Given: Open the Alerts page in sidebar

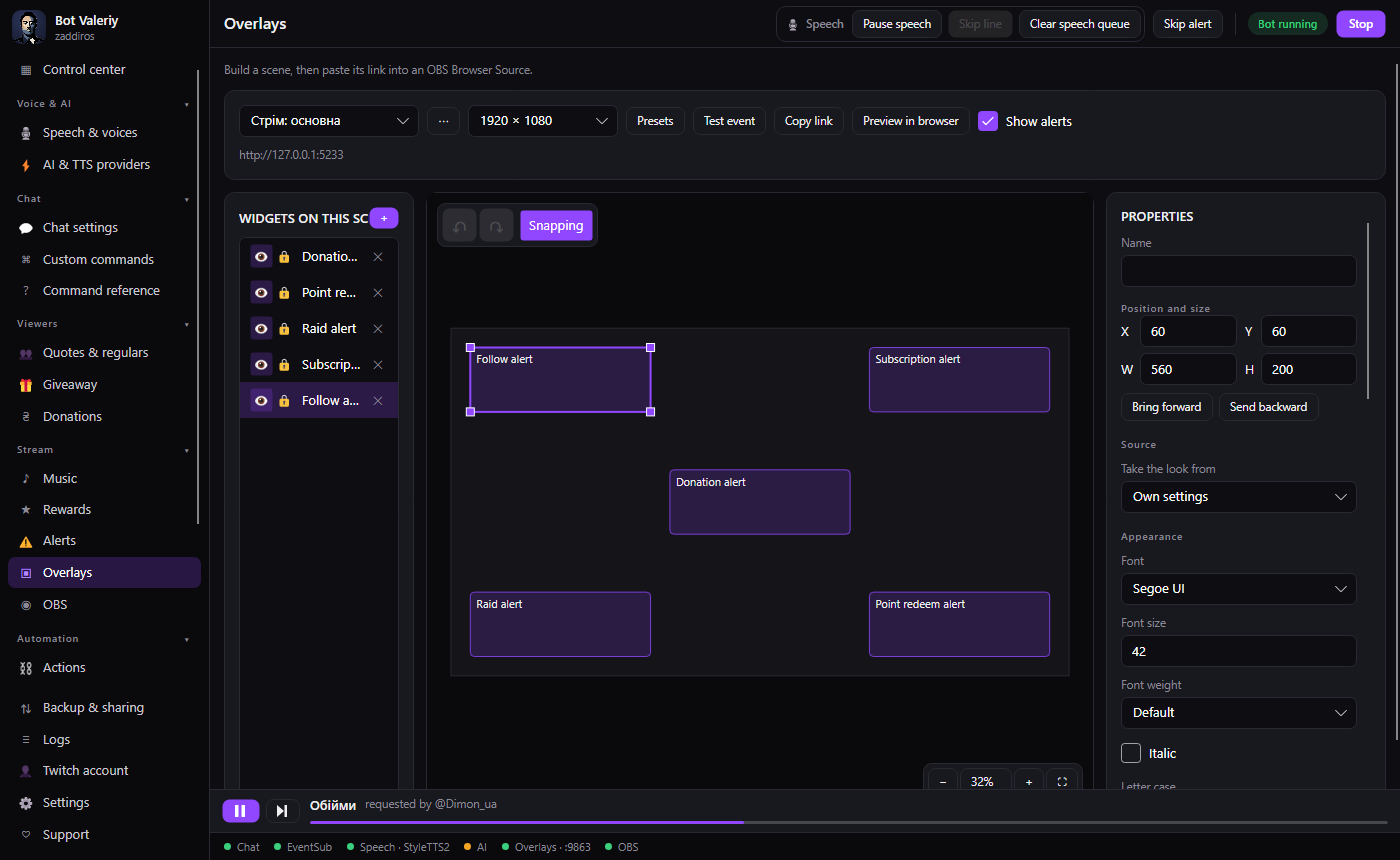Looking at the screenshot, I should tap(104, 541).
